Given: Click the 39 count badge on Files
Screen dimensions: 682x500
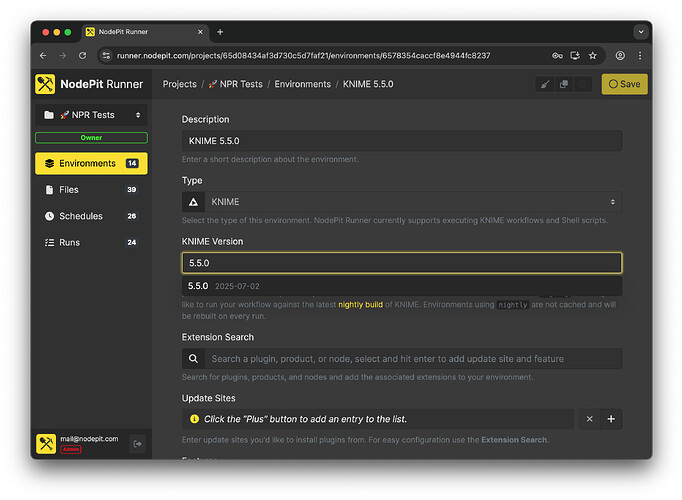Looking at the screenshot, I should point(132,190).
